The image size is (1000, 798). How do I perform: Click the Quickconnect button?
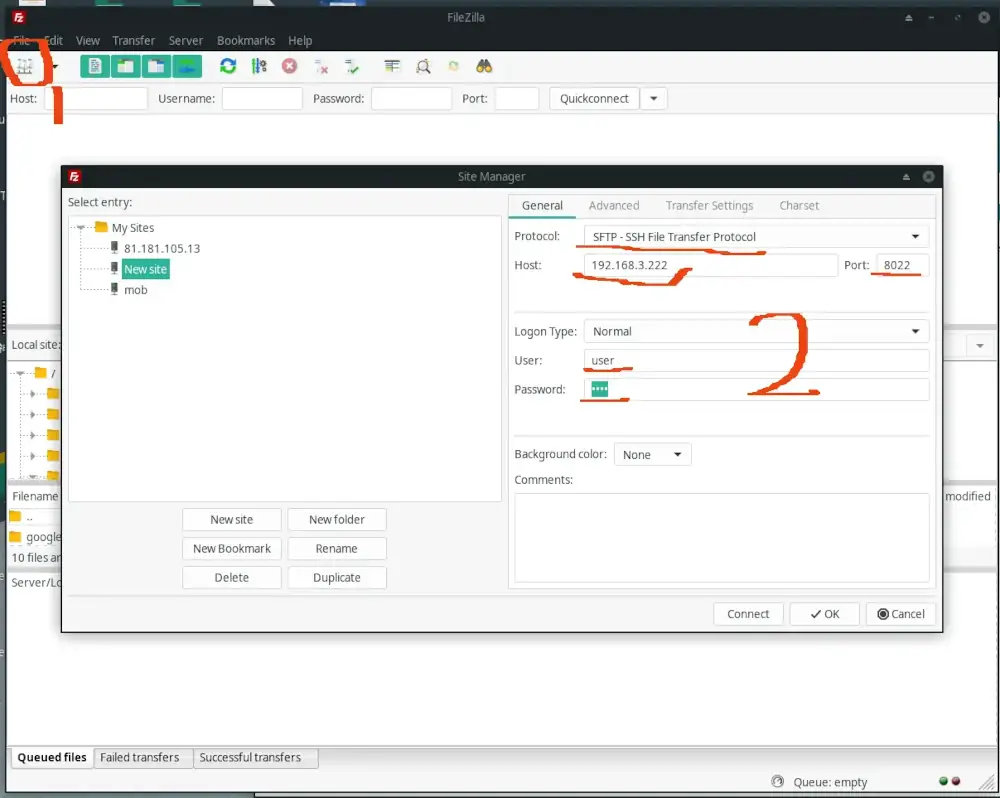(594, 99)
